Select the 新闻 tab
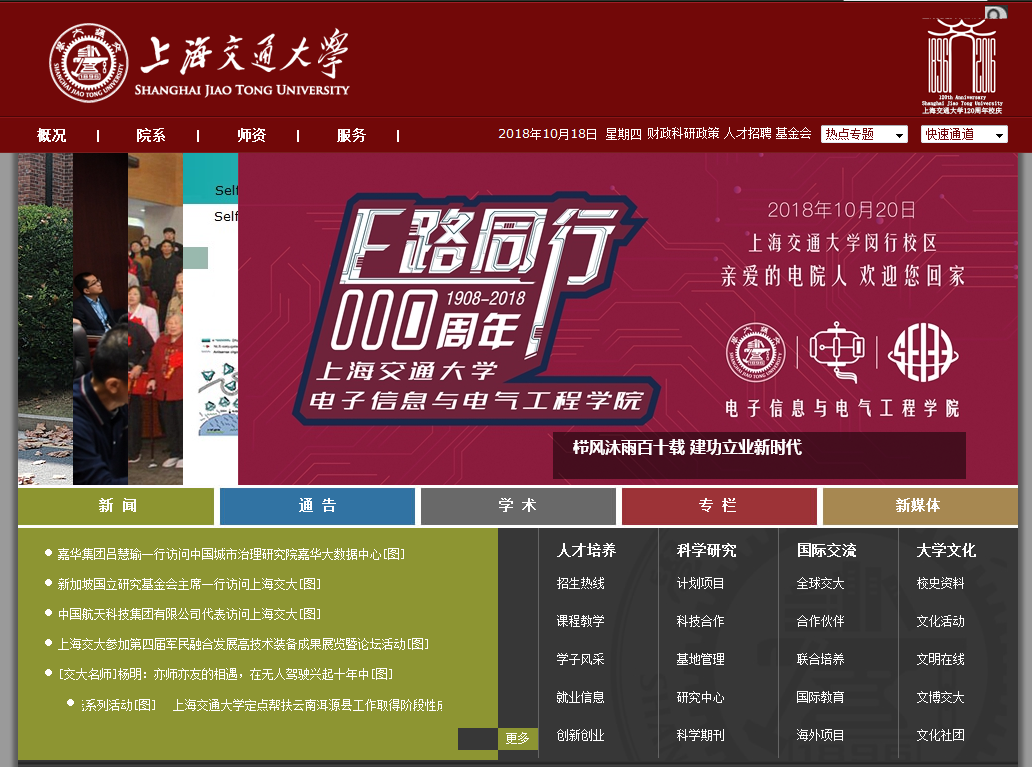Viewport: 1032px width, 767px height. pyautogui.click(x=116, y=506)
